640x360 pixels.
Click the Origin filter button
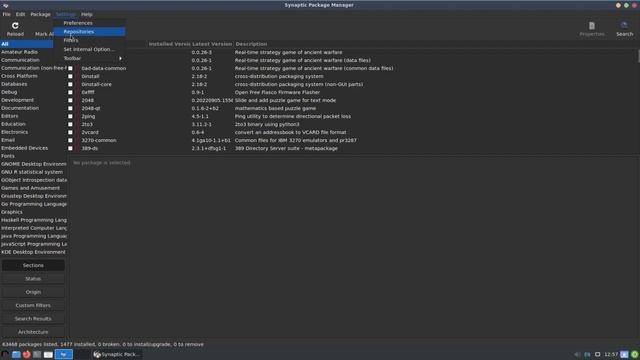33,292
